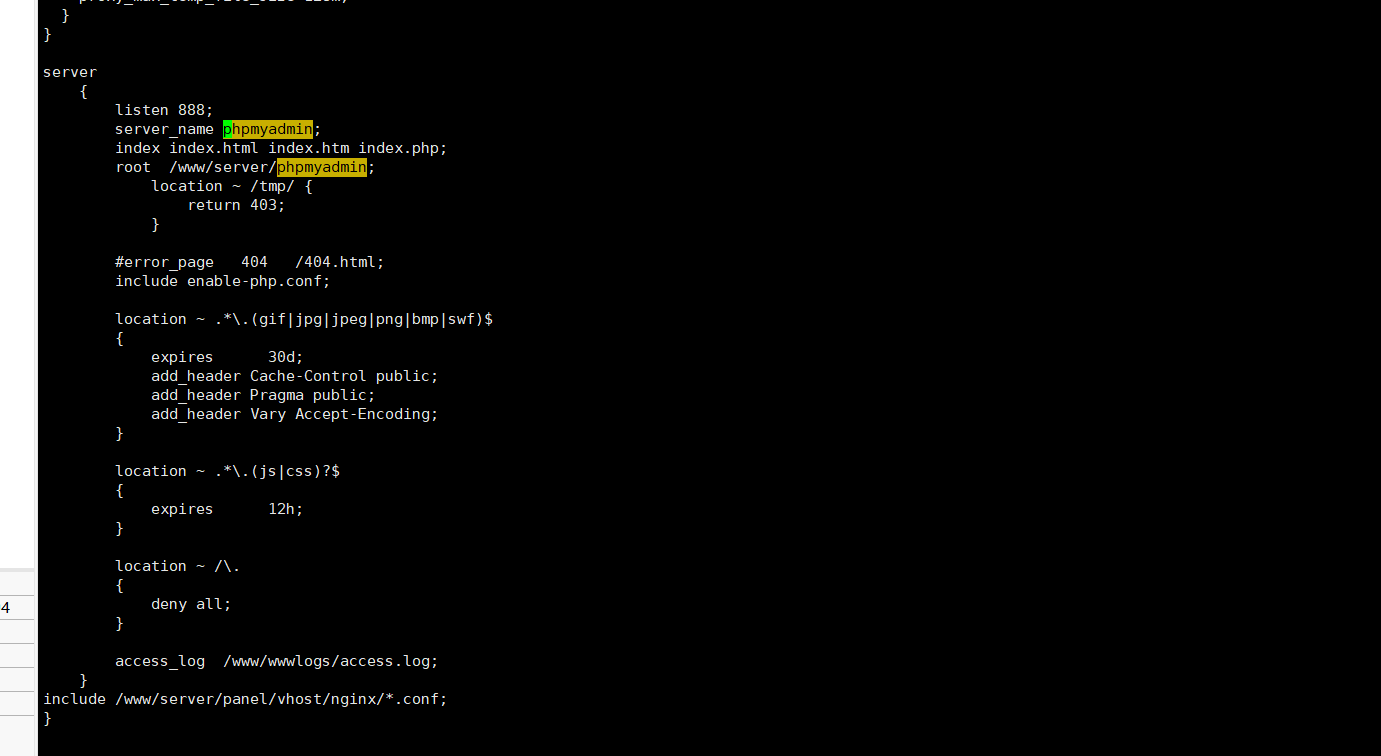The width and height of the screenshot is (1381, 756).
Task: Place cursor on 'listen 888;' line
Action: (164, 110)
